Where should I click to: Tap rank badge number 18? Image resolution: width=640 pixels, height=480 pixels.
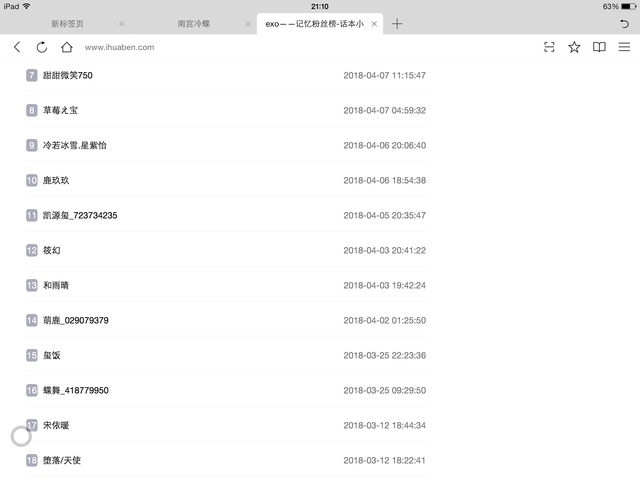pyautogui.click(x=32, y=461)
